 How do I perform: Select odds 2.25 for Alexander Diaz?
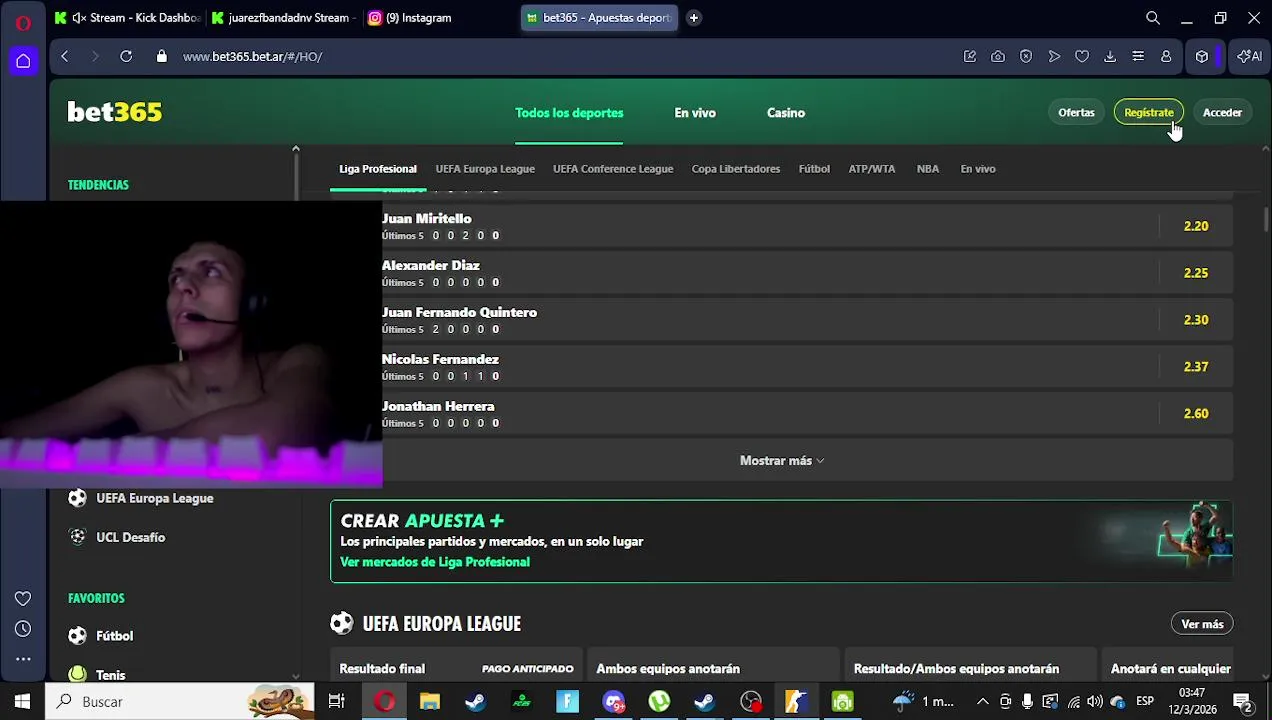pyautogui.click(x=1196, y=273)
